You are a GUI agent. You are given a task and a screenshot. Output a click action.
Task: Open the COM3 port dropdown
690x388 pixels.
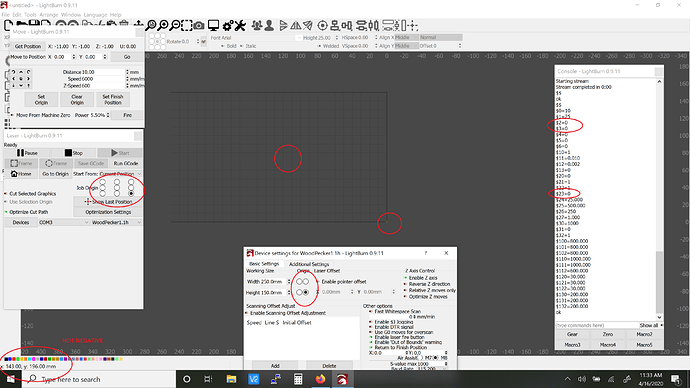[x=63, y=223]
